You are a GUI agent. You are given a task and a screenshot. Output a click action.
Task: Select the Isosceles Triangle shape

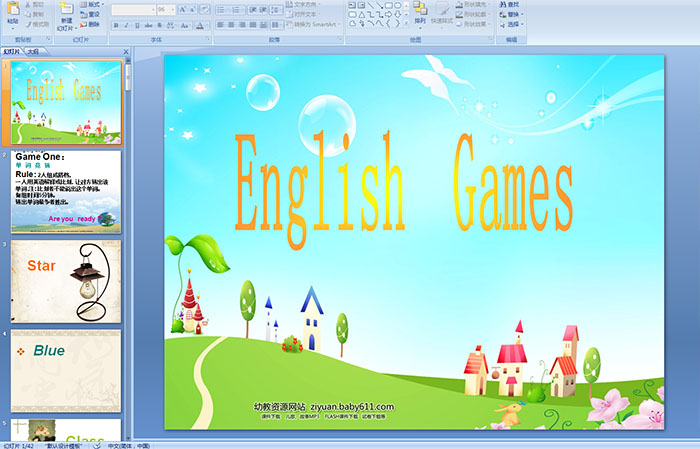click(x=362, y=15)
